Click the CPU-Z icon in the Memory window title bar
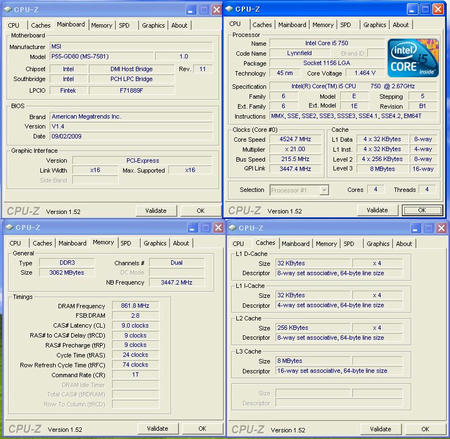Screen dimensions: 450x439 9,227
